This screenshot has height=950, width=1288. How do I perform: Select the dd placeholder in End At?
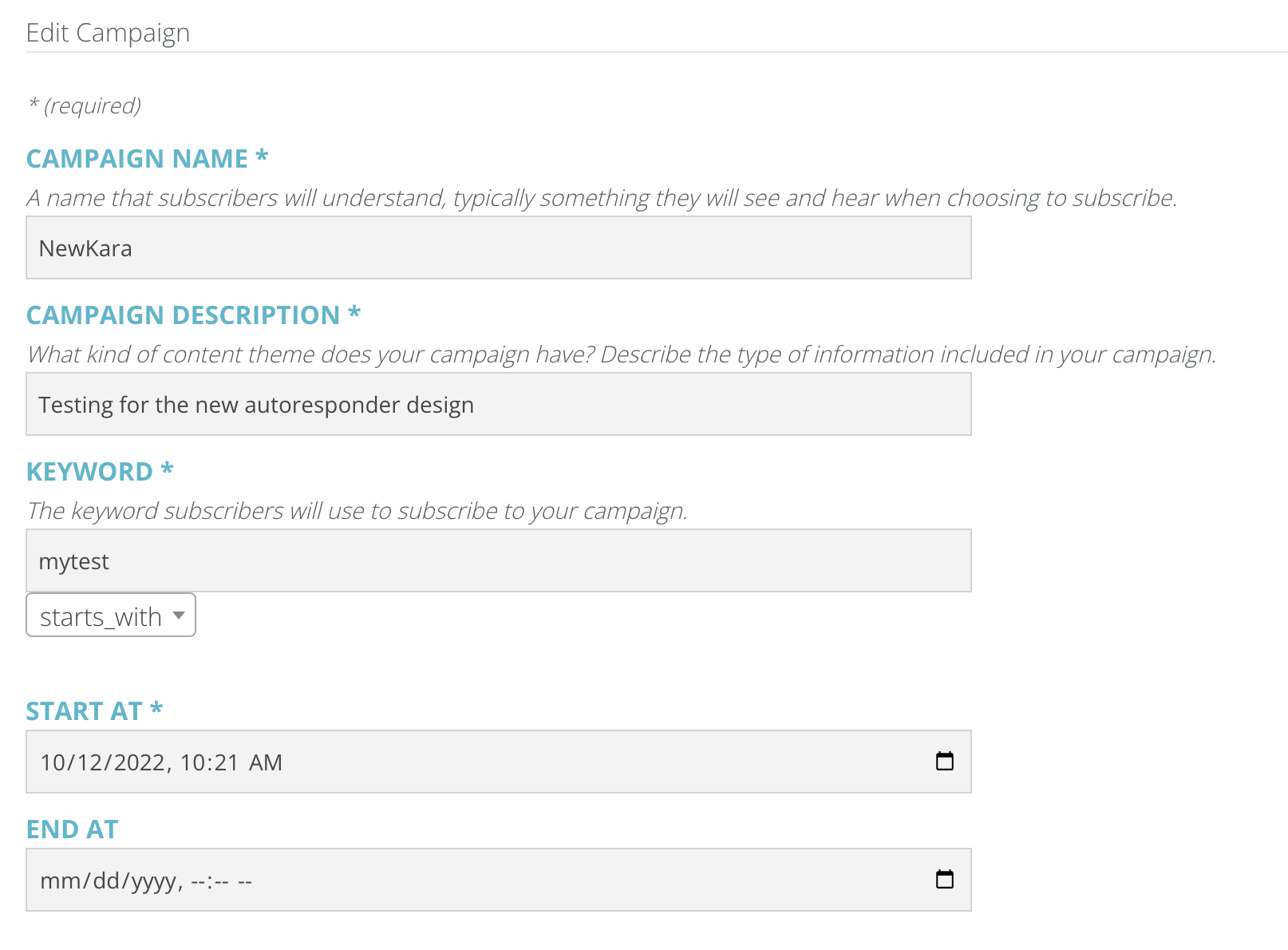(106, 881)
